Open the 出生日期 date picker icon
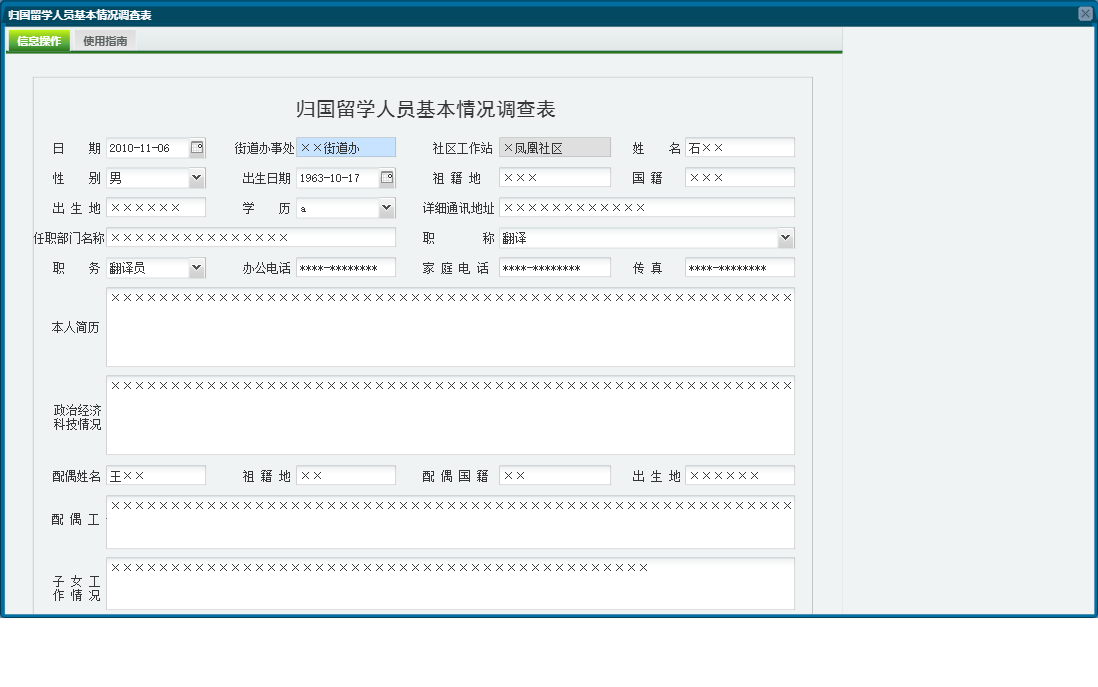 (387, 177)
